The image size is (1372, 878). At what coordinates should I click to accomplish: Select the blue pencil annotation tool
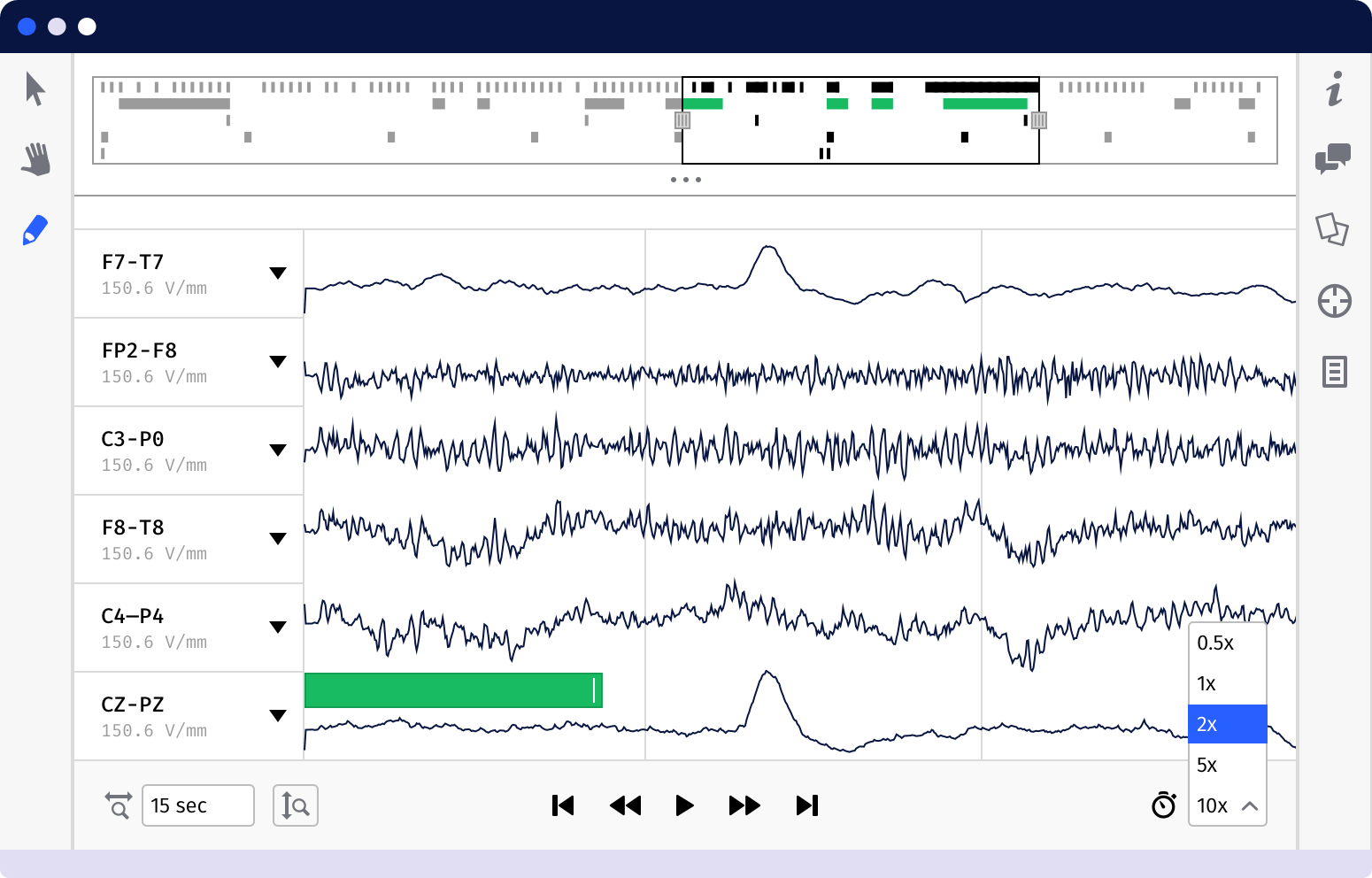35,230
